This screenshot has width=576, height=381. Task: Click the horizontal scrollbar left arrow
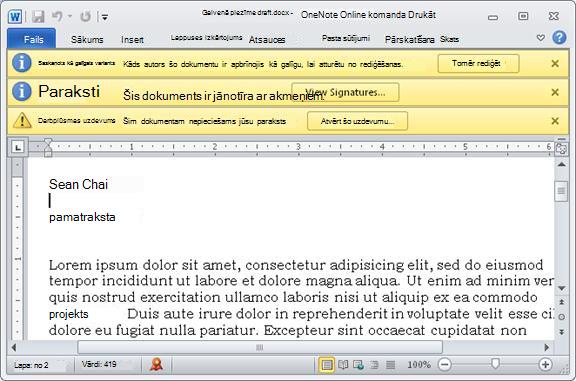pos(14,347)
